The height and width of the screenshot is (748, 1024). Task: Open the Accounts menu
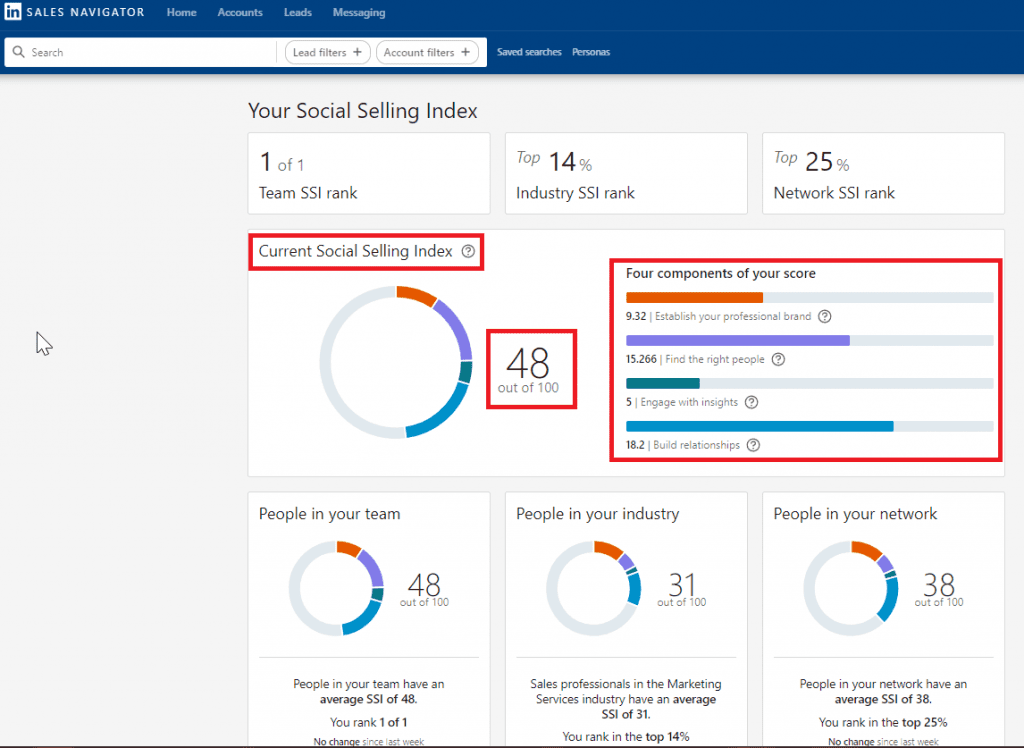[240, 12]
